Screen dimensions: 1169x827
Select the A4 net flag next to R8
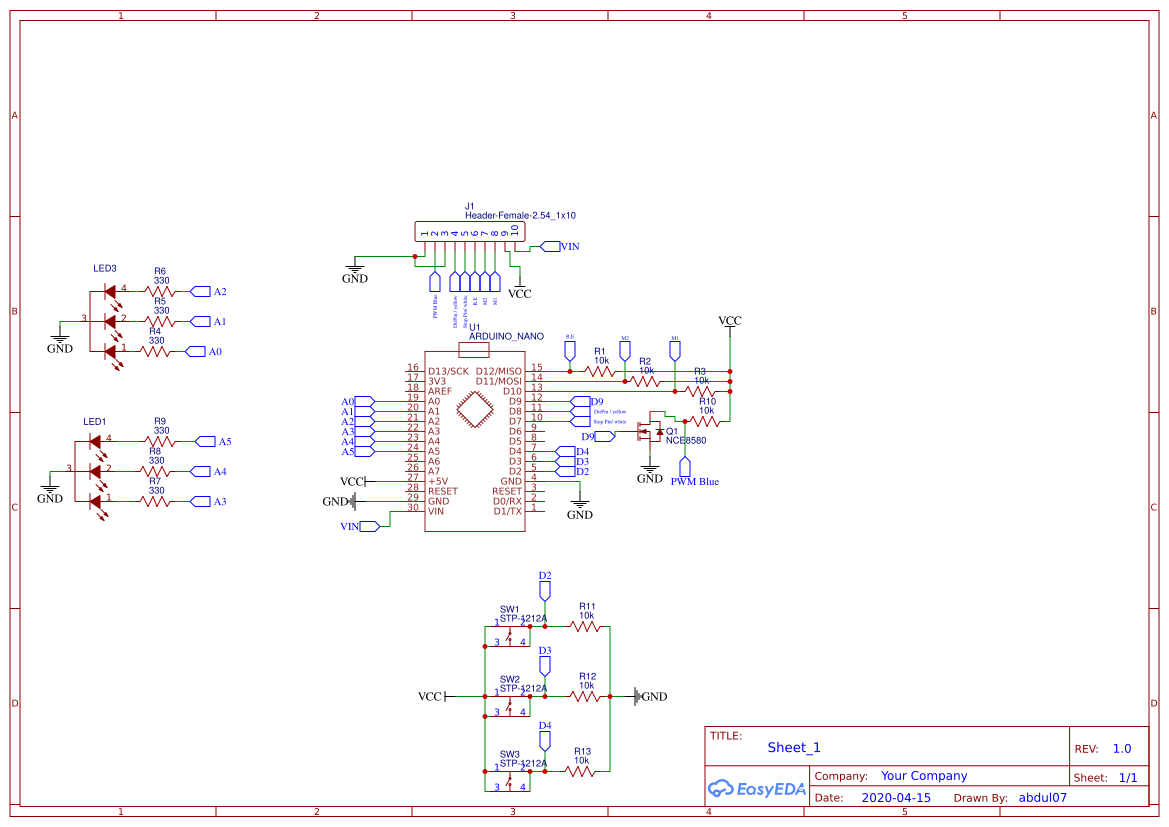click(x=201, y=471)
